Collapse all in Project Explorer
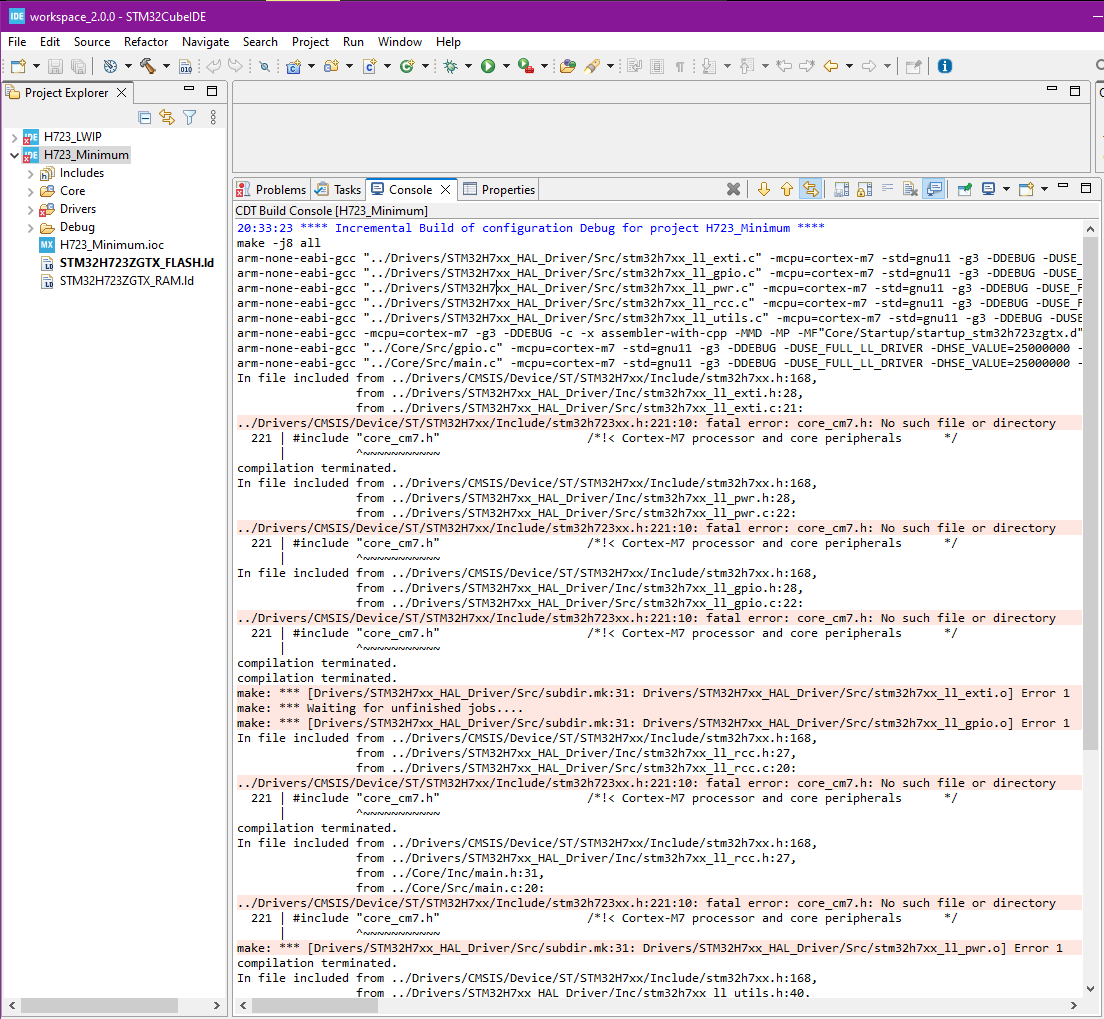 coord(145,117)
